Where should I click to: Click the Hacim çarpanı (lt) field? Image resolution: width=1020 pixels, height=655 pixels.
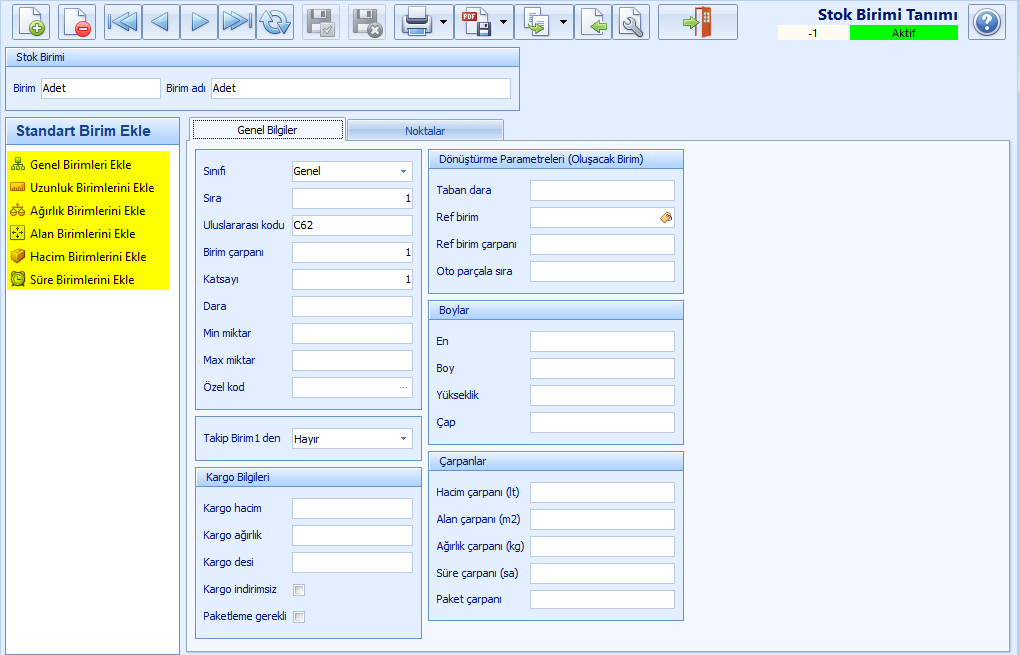click(x=602, y=492)
